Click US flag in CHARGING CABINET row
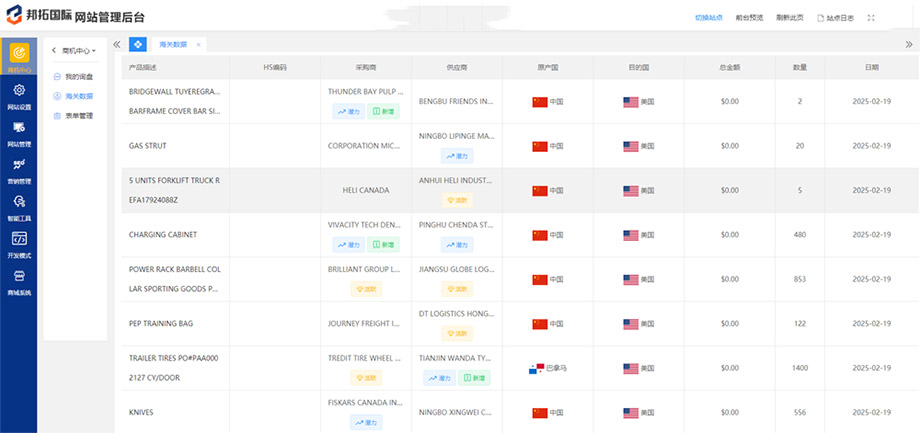Image resolution: width=920 pixels, height=433 pixels. pos(631,235)
